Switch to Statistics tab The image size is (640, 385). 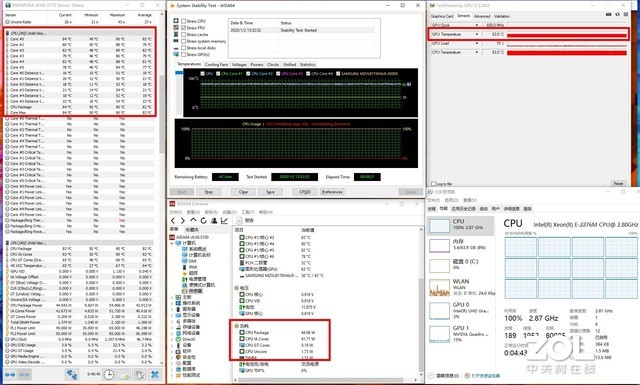coord(307,65)
